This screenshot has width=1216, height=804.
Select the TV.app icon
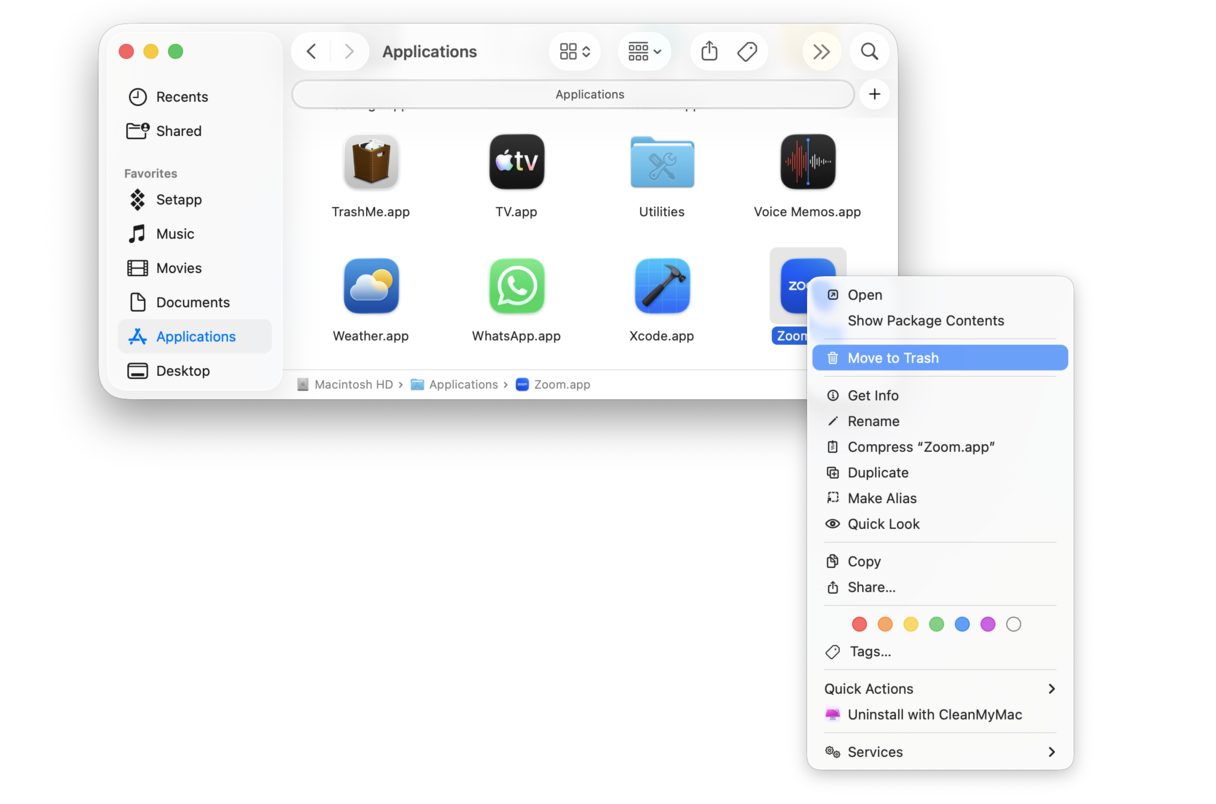click(x=516, y=162)
